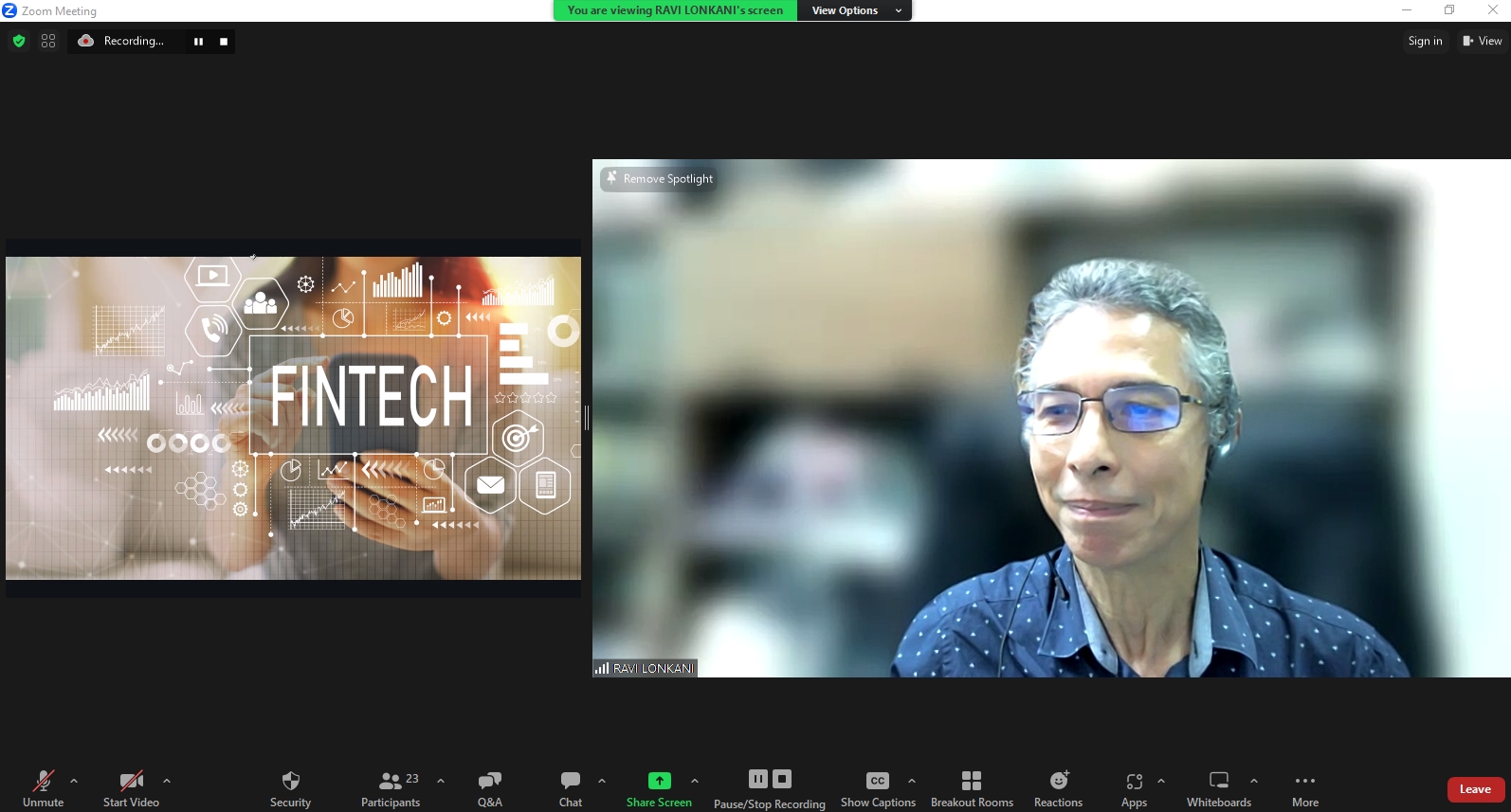Unmute the microphone
The image size is (1511, 812).
tap(44, 788)
